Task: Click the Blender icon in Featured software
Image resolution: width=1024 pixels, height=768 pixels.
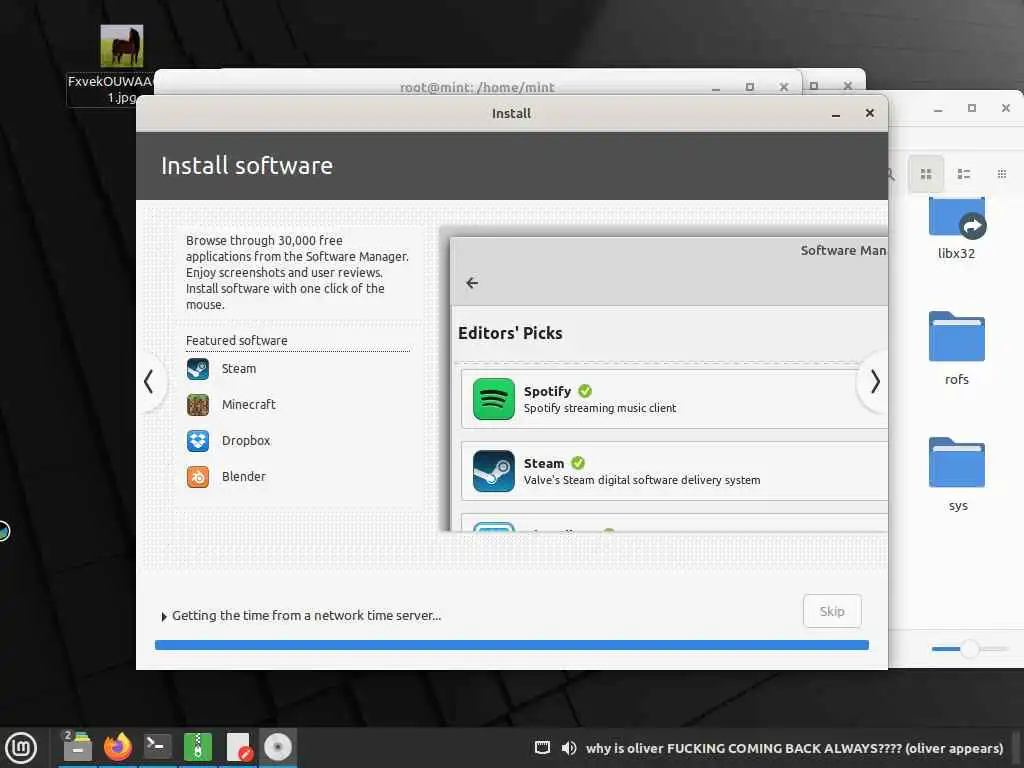Action: [x=198, y=477]
